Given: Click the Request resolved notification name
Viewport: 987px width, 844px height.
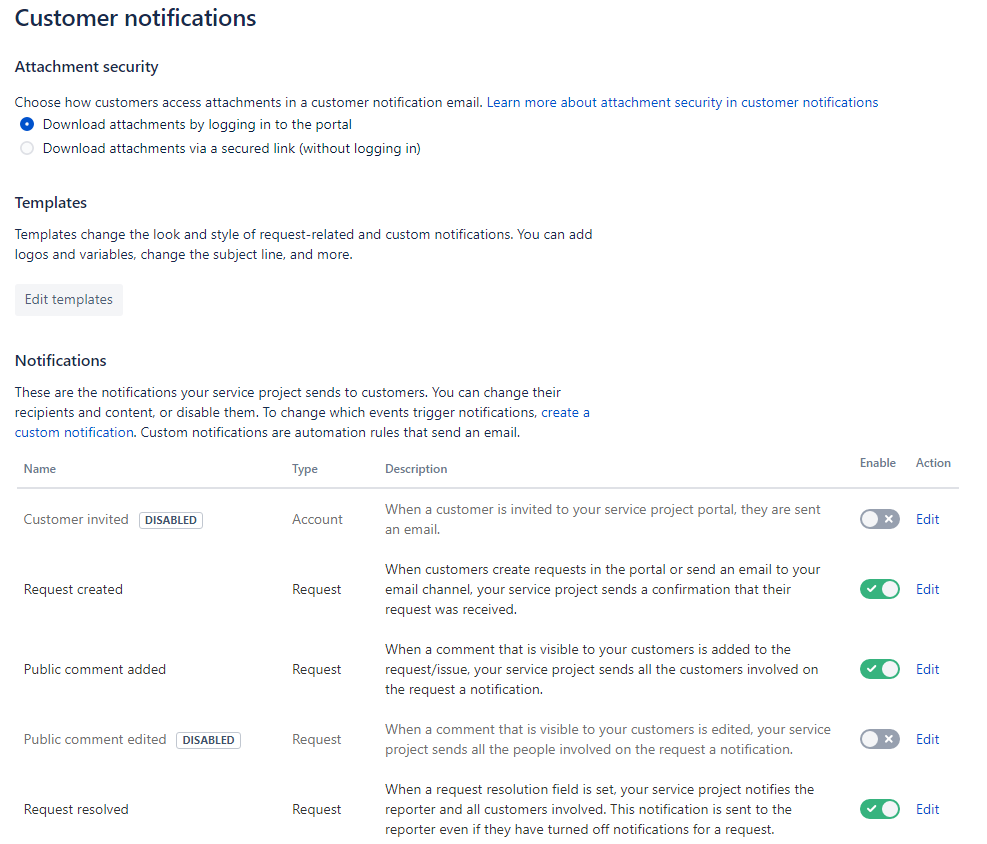Looking at the screenshot, I should pos(76,809).
